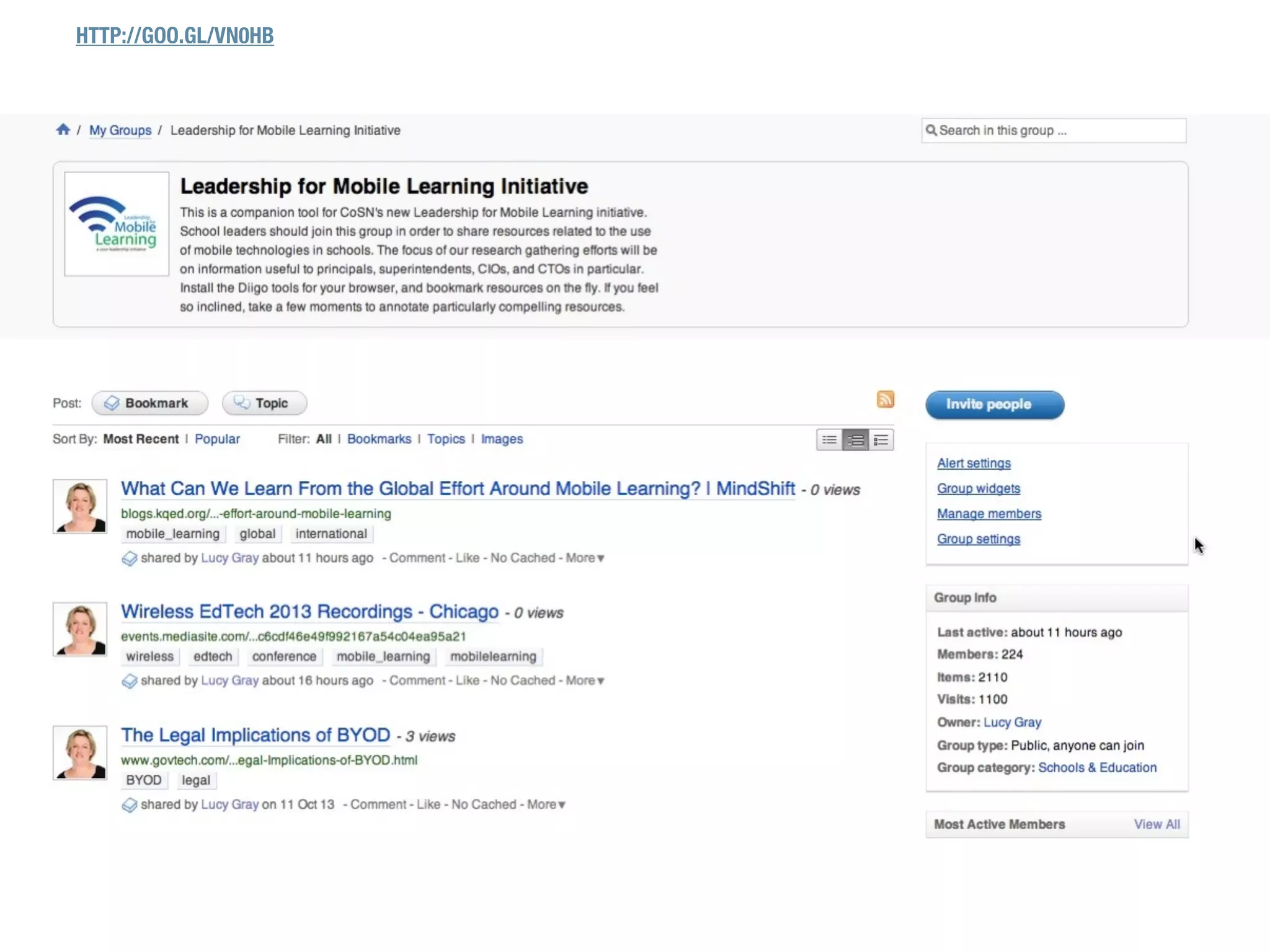
Task: Click the home icon in breadcrumb
Action: coord(63,130)
